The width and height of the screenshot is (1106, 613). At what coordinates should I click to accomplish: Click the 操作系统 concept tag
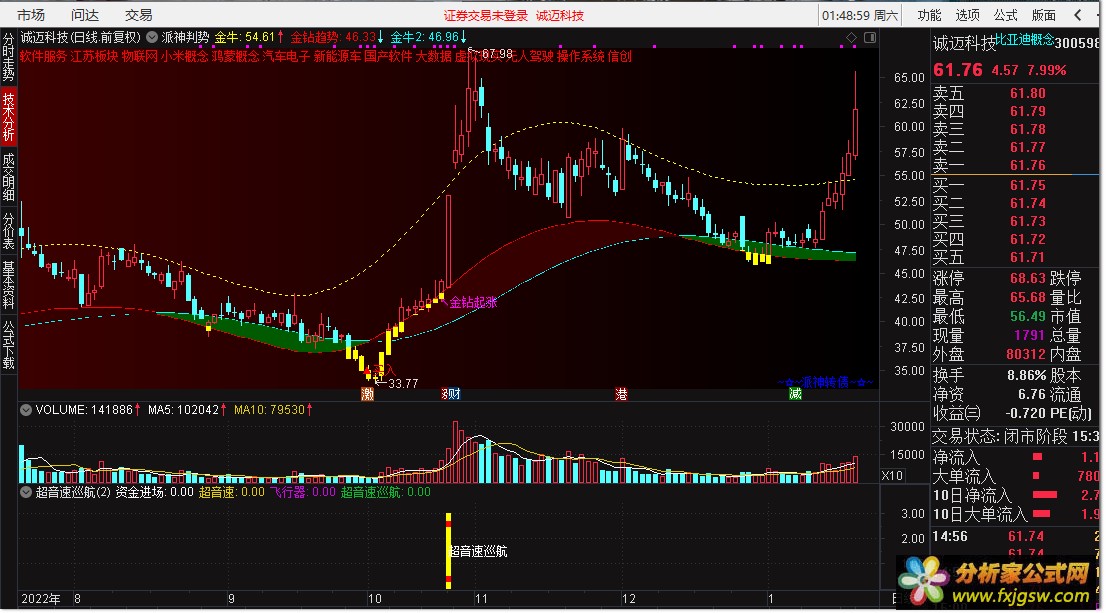pyautogui.click(x=580, y=56)
